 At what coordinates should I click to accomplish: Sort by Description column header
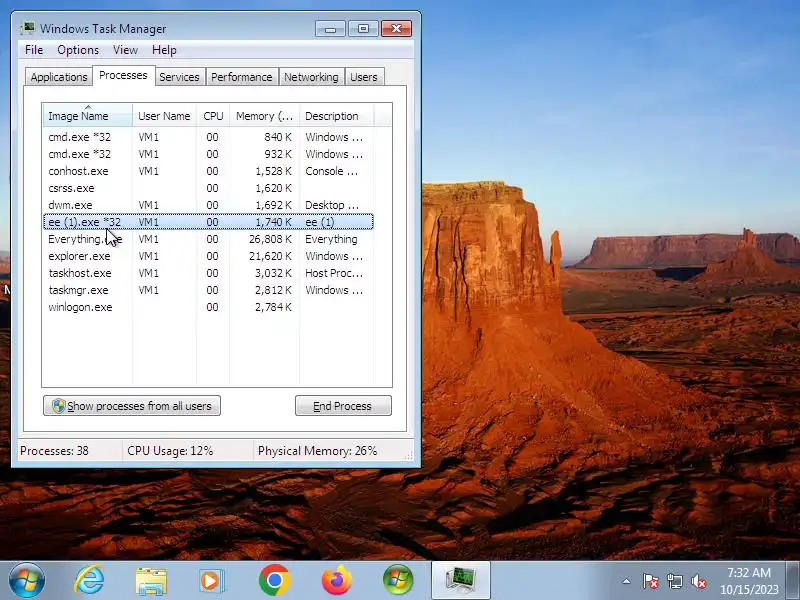tap(337, 116)
